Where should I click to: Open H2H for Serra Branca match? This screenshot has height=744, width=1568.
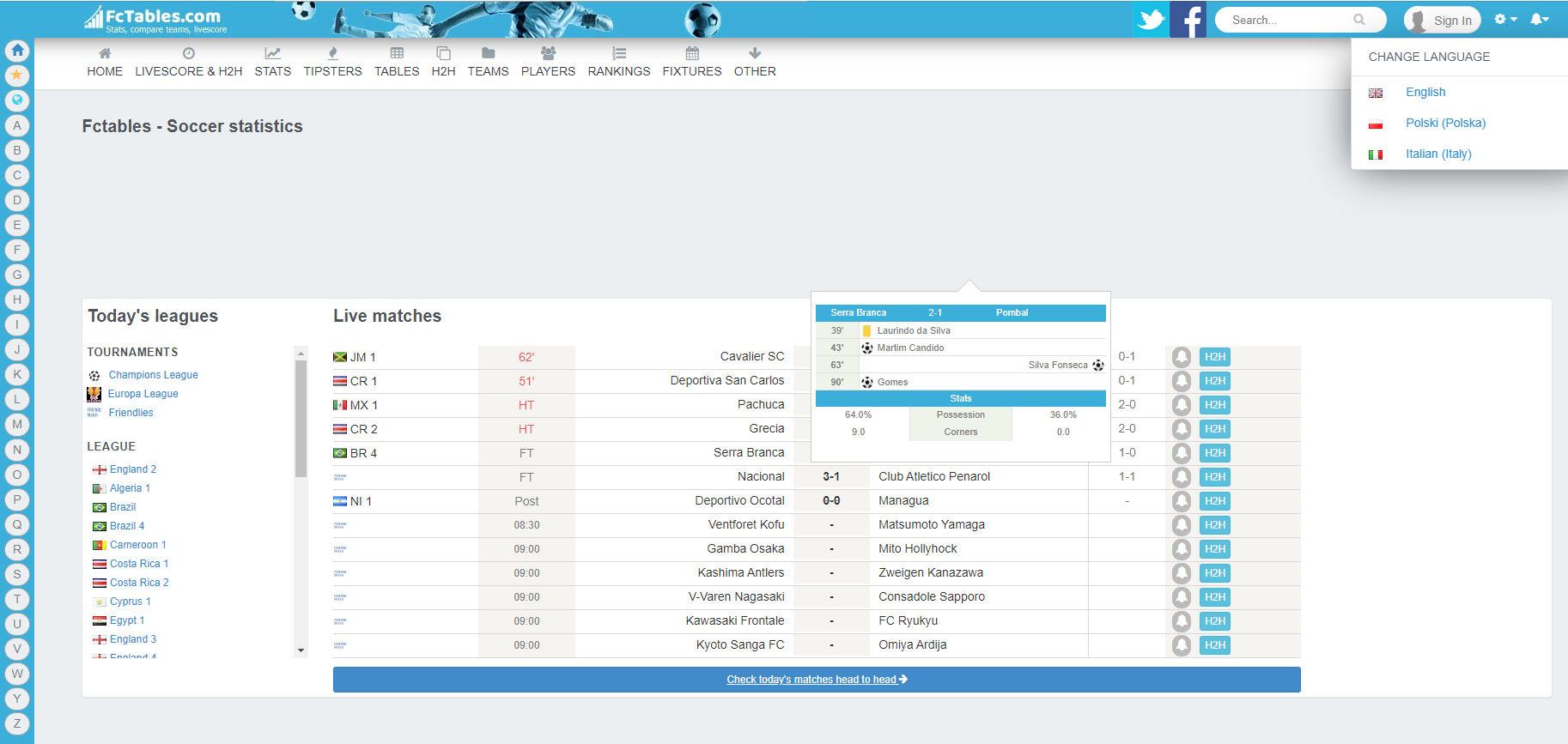(1214, 453)
